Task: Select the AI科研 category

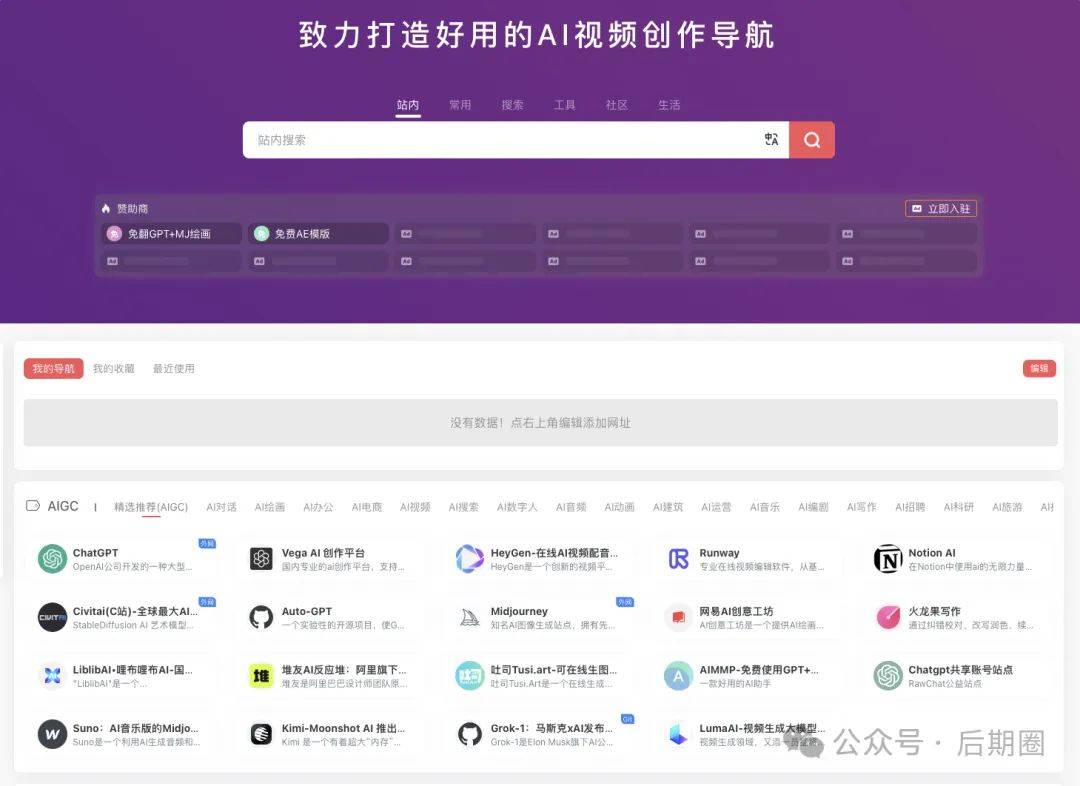Action: [959, 507]
